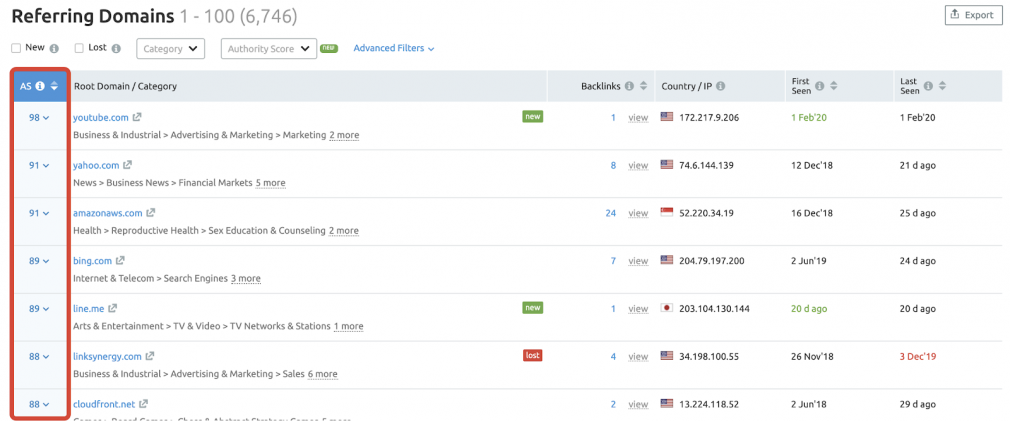Sort by Last Seen arrows

click(942, 86)
